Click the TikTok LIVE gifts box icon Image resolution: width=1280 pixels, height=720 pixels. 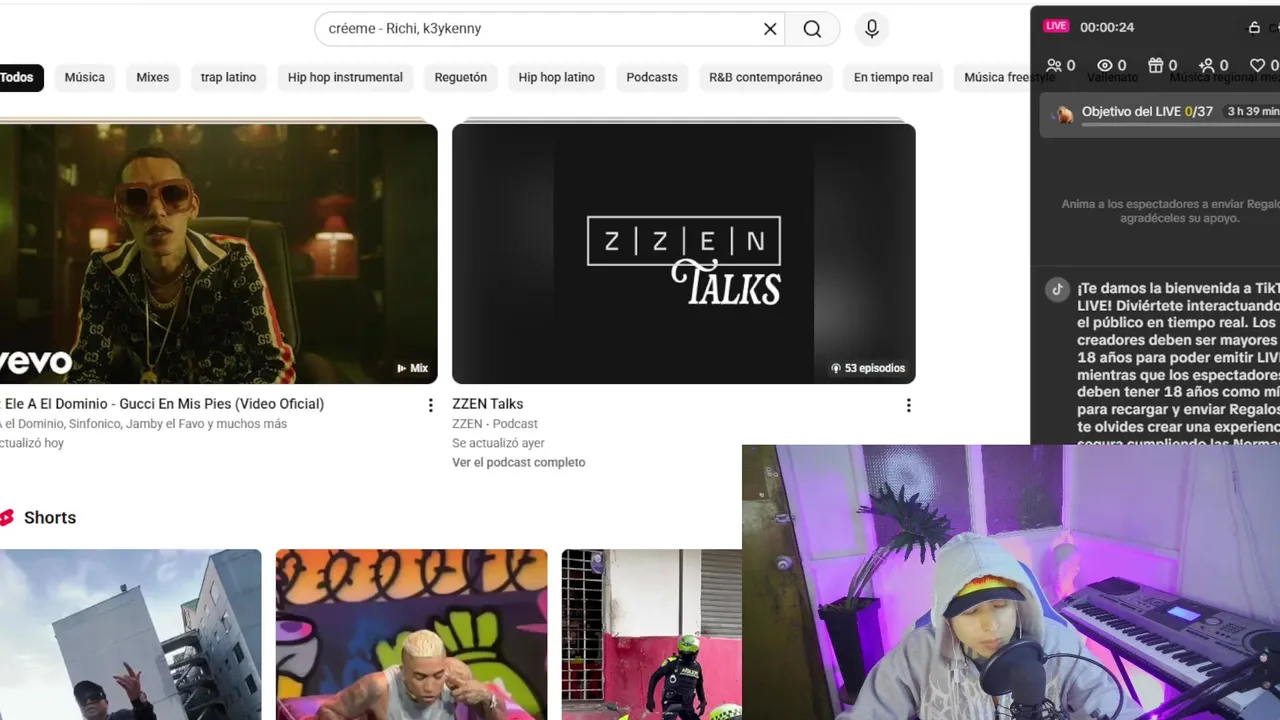pos(1155,66)
